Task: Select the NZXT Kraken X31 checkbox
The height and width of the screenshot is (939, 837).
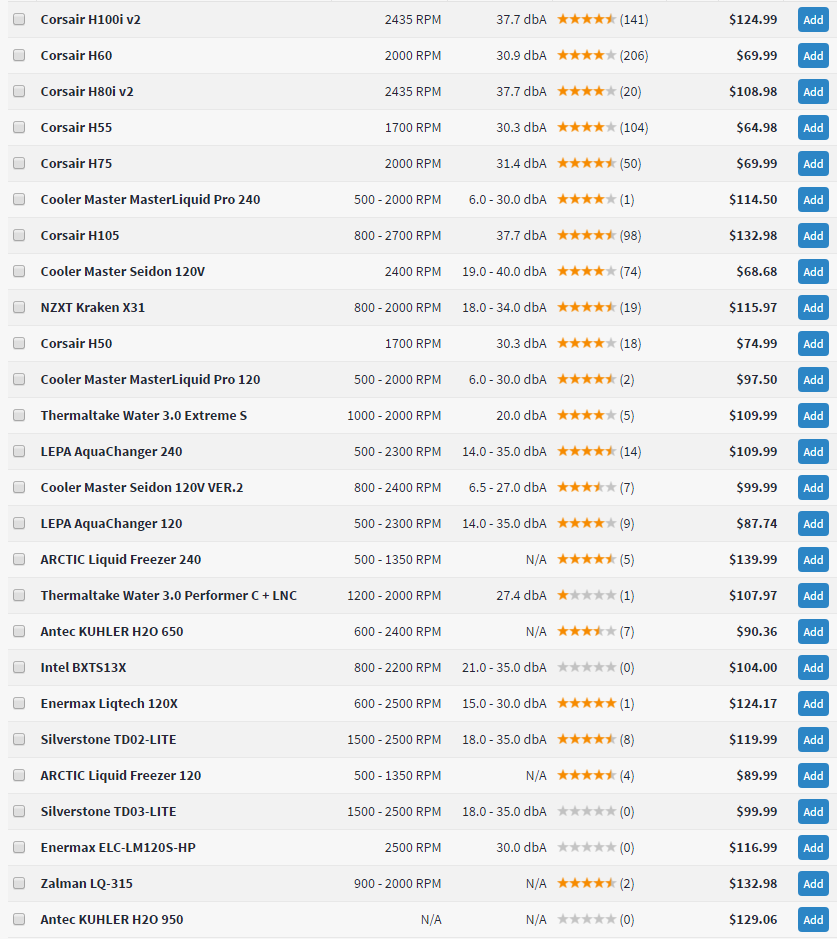Action: click(19, 307)
